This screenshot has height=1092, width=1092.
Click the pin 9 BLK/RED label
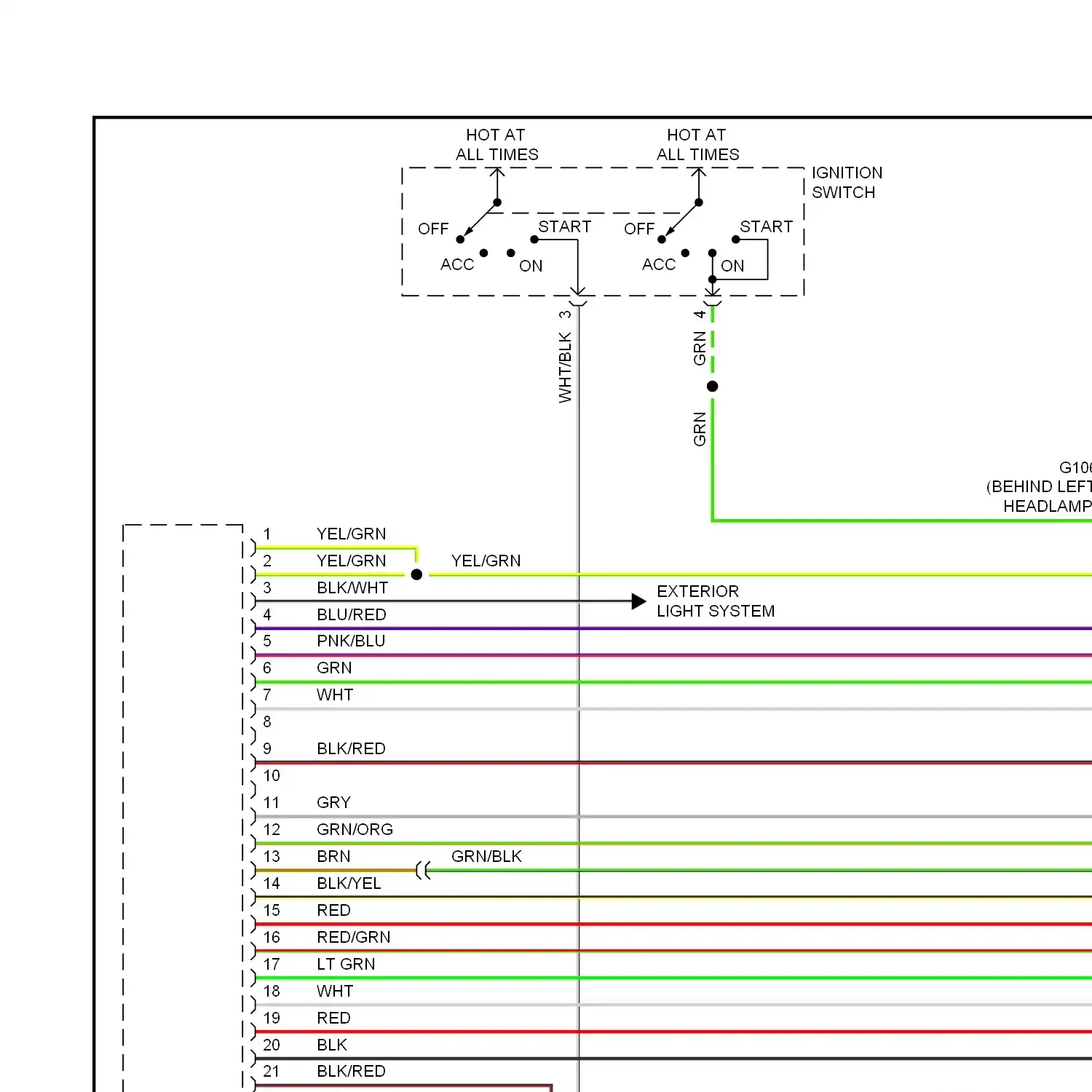point(351,748)
